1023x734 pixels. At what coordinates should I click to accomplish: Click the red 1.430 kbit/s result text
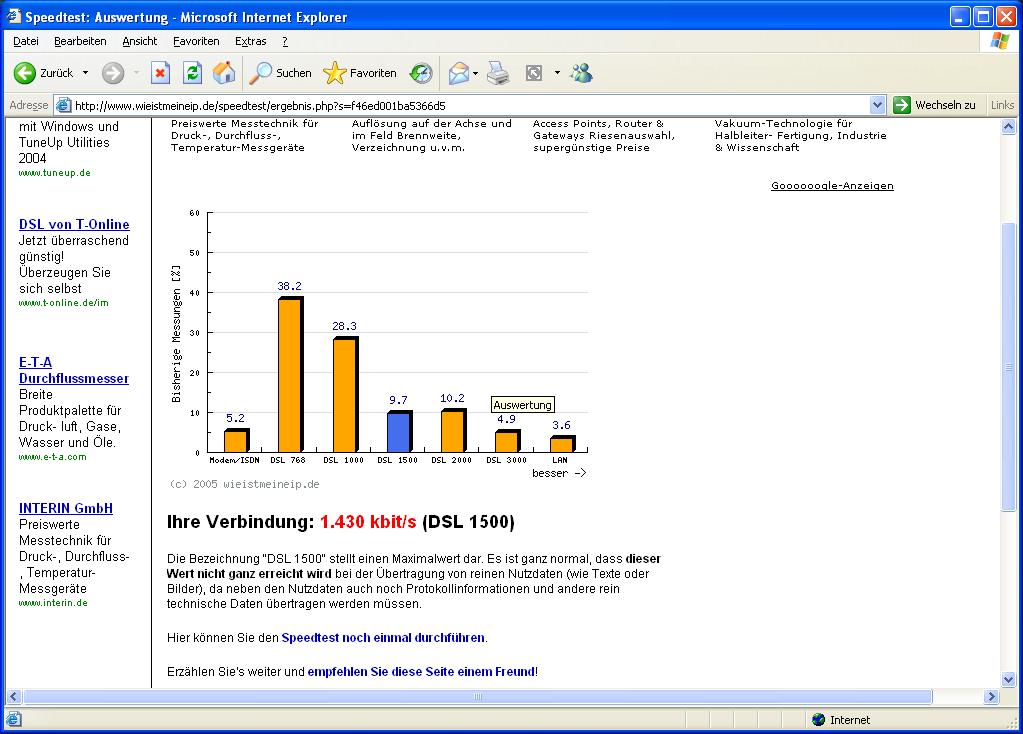368,522
